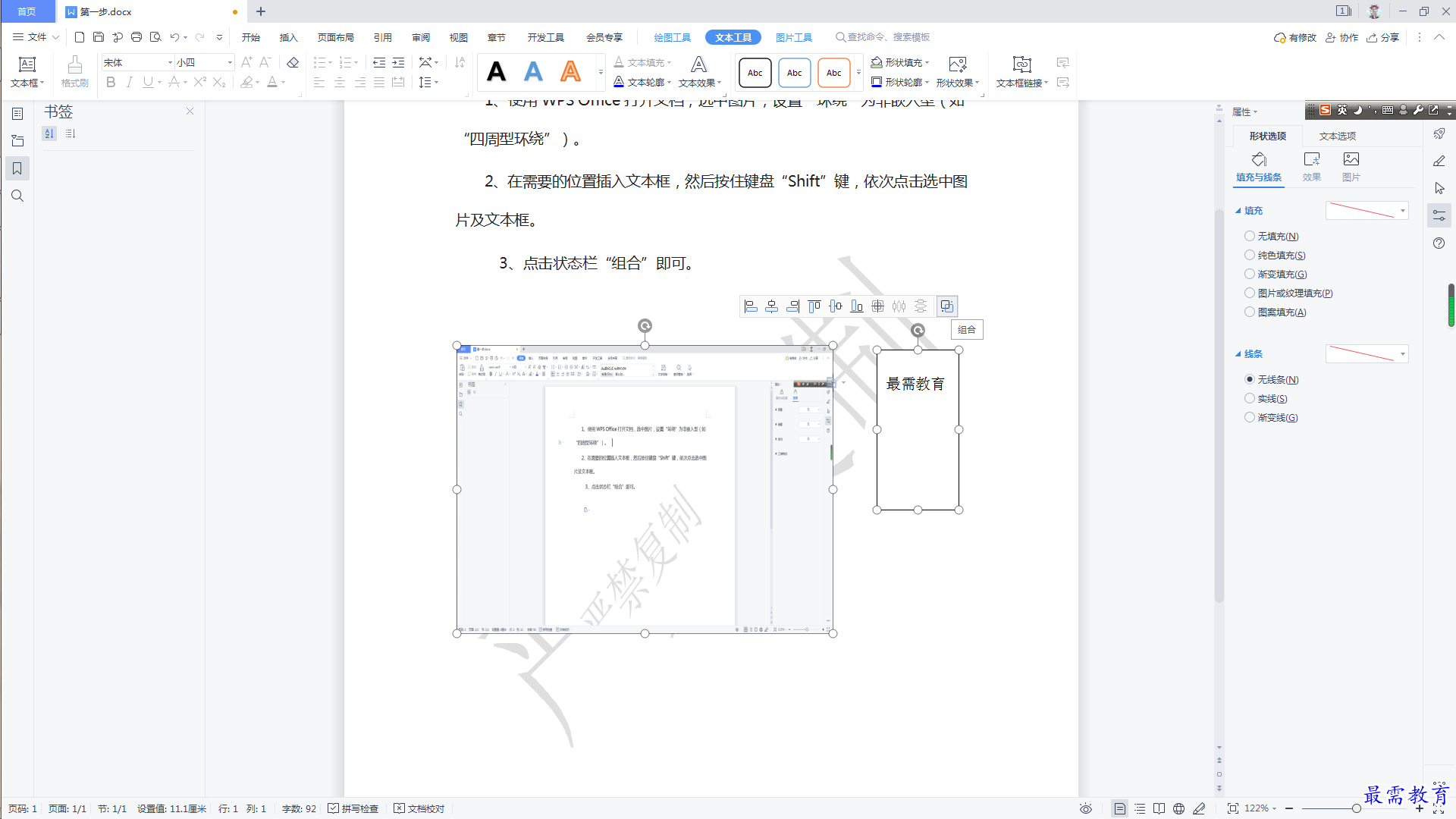Switch to Text Options (文本选项) panel tab
The width and height of the screenshot is (1456, 819).
click(1338, 136)
